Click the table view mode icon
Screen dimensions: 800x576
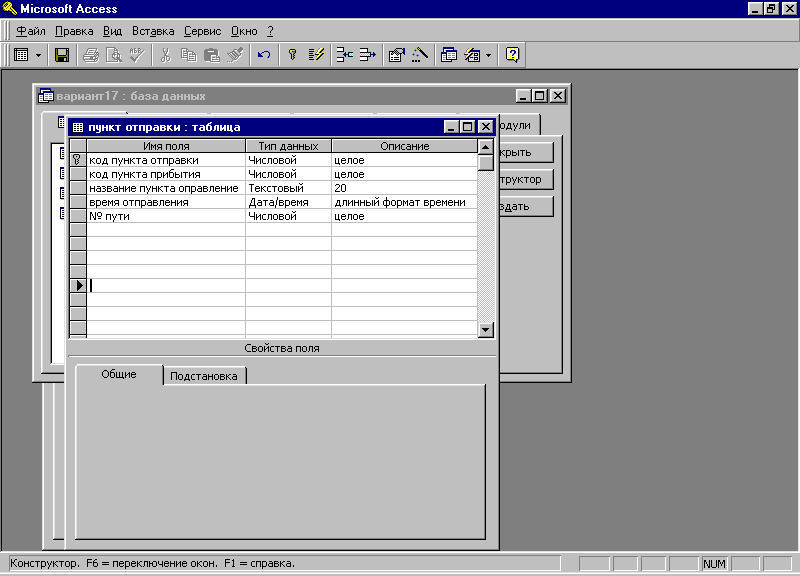coord(21,55)
